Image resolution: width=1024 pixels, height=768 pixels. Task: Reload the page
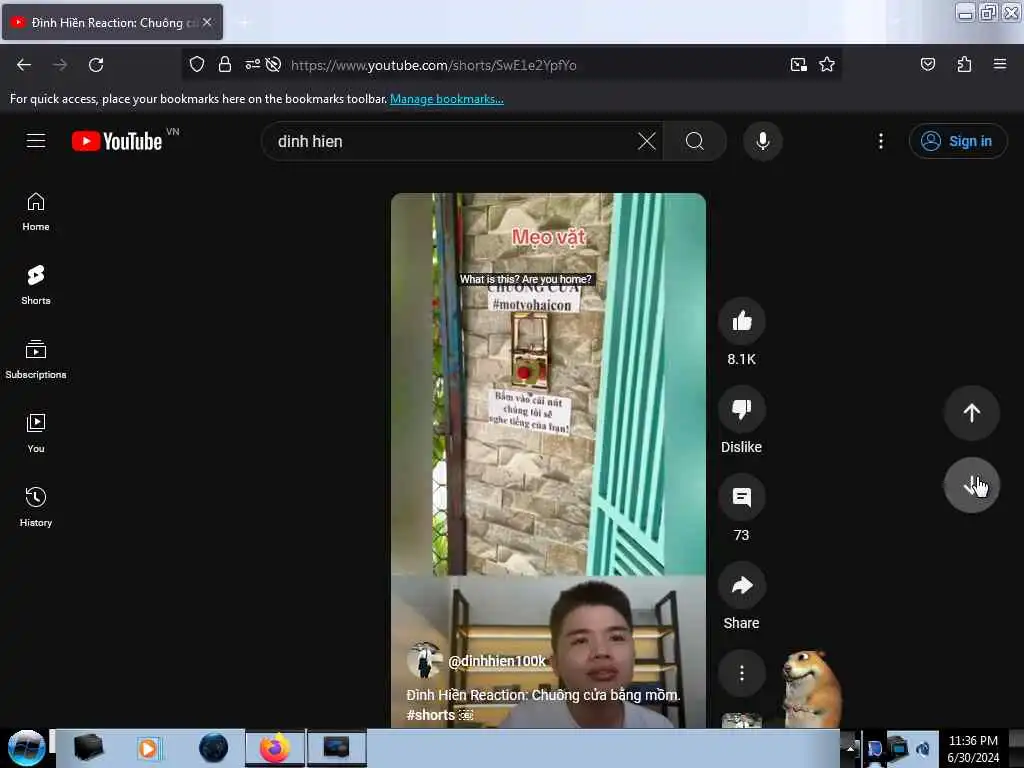pos(96,65)
